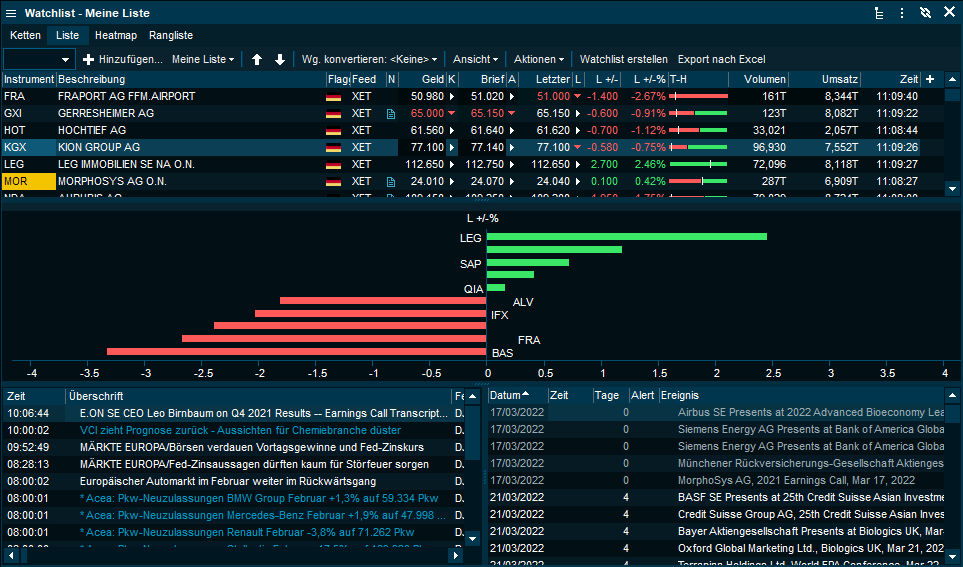The image size is (963, 567).
Task: Toggle sort order on Datum column header
Action: click(510, 395)
